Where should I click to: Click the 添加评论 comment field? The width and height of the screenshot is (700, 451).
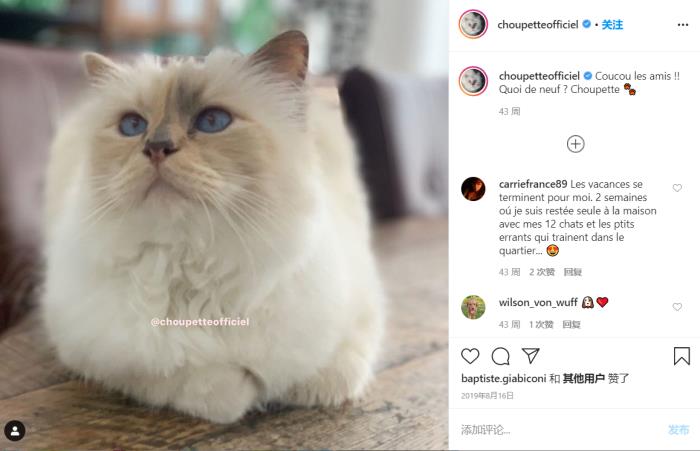pos(558,430)
